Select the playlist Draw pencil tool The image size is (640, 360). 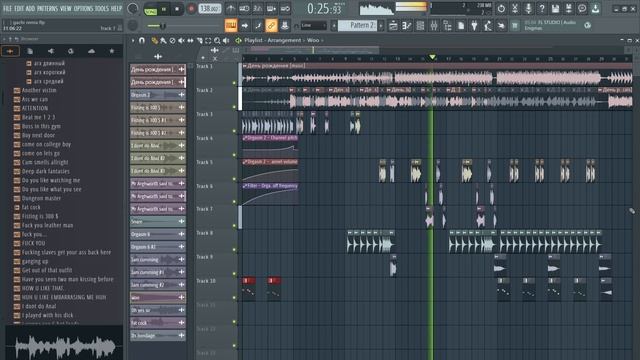tap(154, 40)
